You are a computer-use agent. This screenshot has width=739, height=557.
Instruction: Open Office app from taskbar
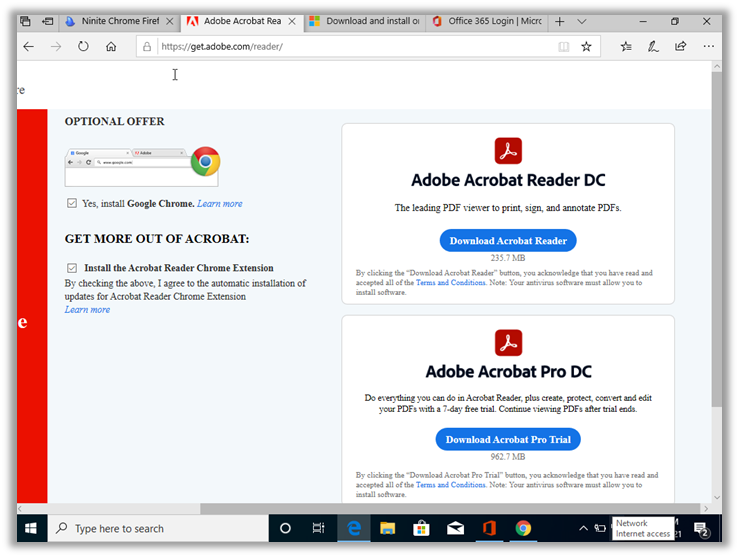coord(489,529)
